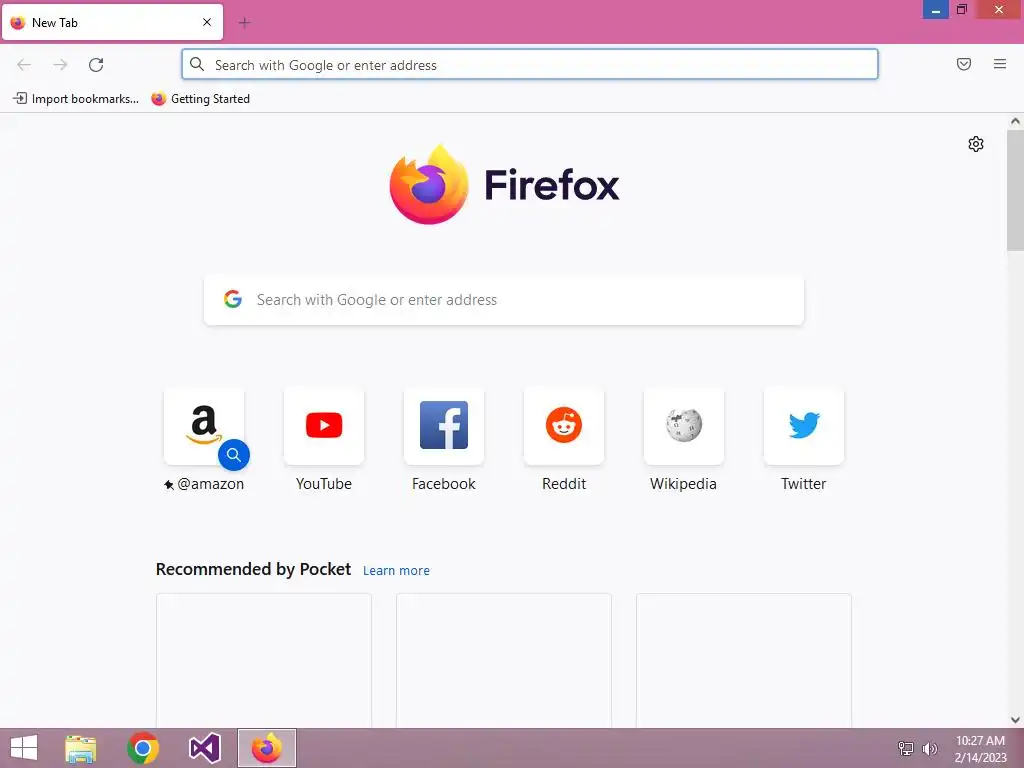Screen dimensions: 1024x768
Task: Click the Google G logo in search box
Action: point(232,299)
